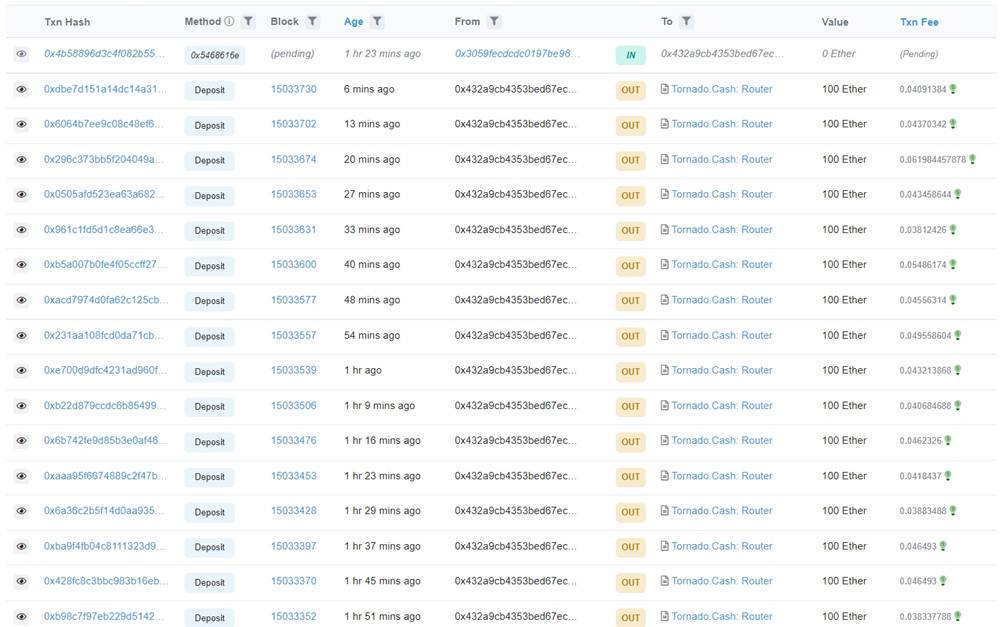Toggle eye preview for transaction 0x231aa108fcd0da71cb
Viewport: 1000px width, 627px height.
coord(22,336)
